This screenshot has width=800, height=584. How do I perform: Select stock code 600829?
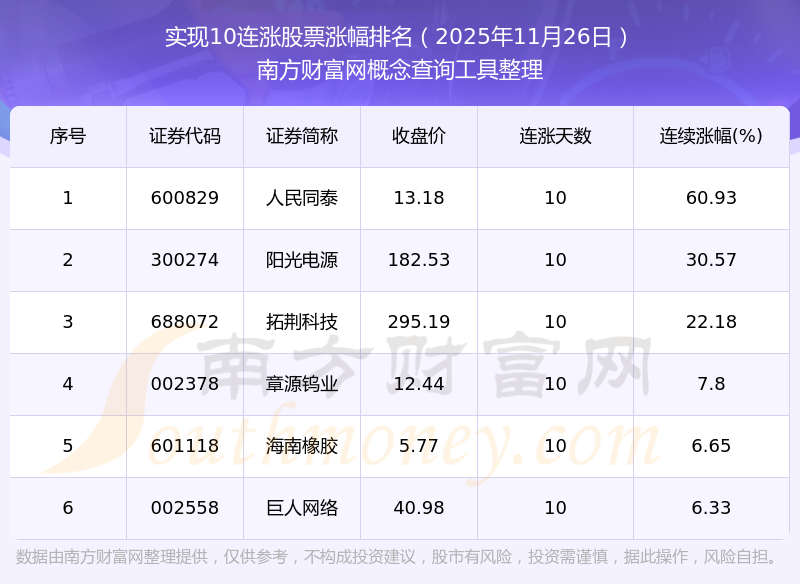[185, 198]
